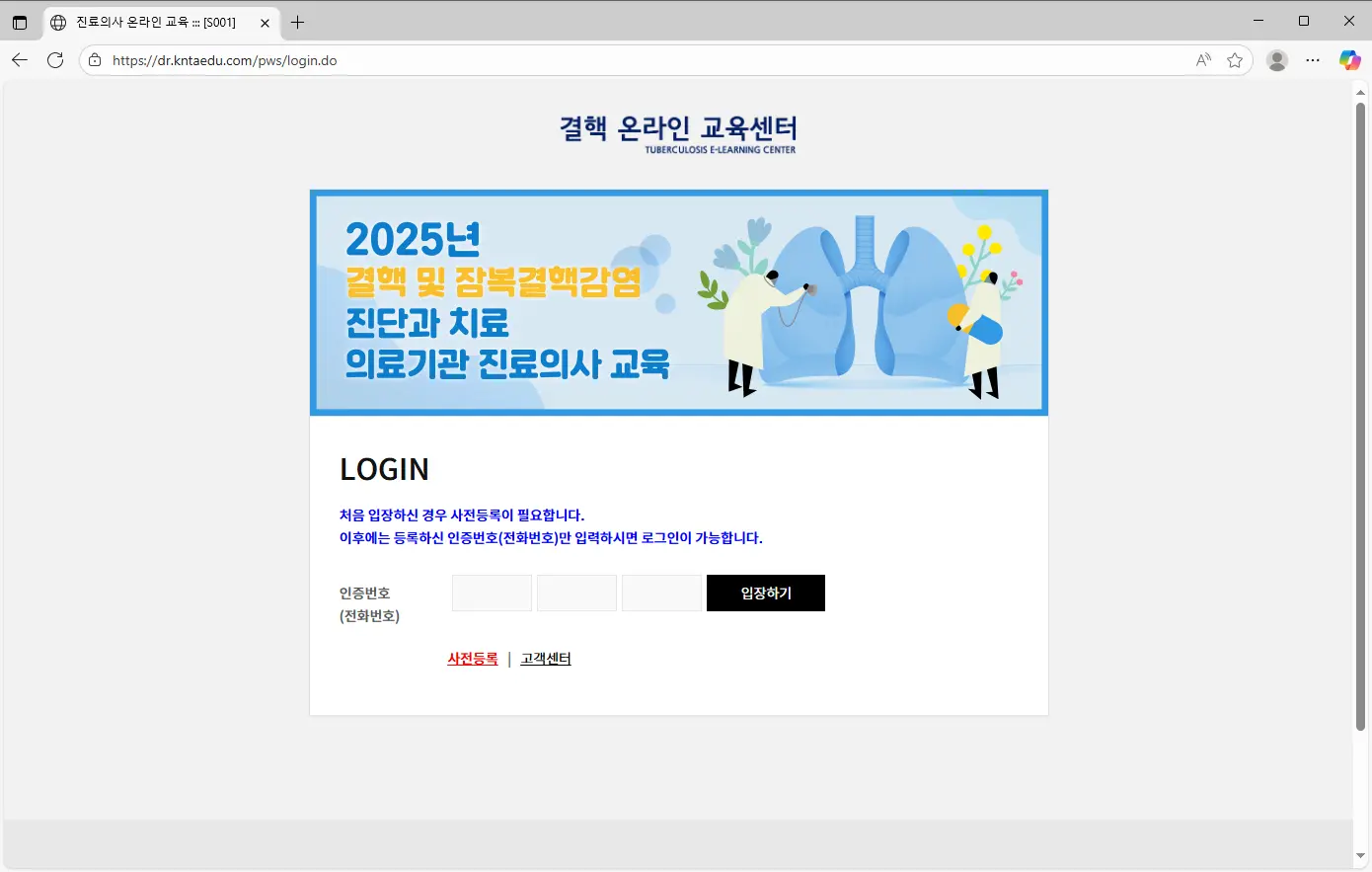The height and width of the screenshot is (872, 1372).
Task: Activate the read aloud icon
Action: (1203, 60)
